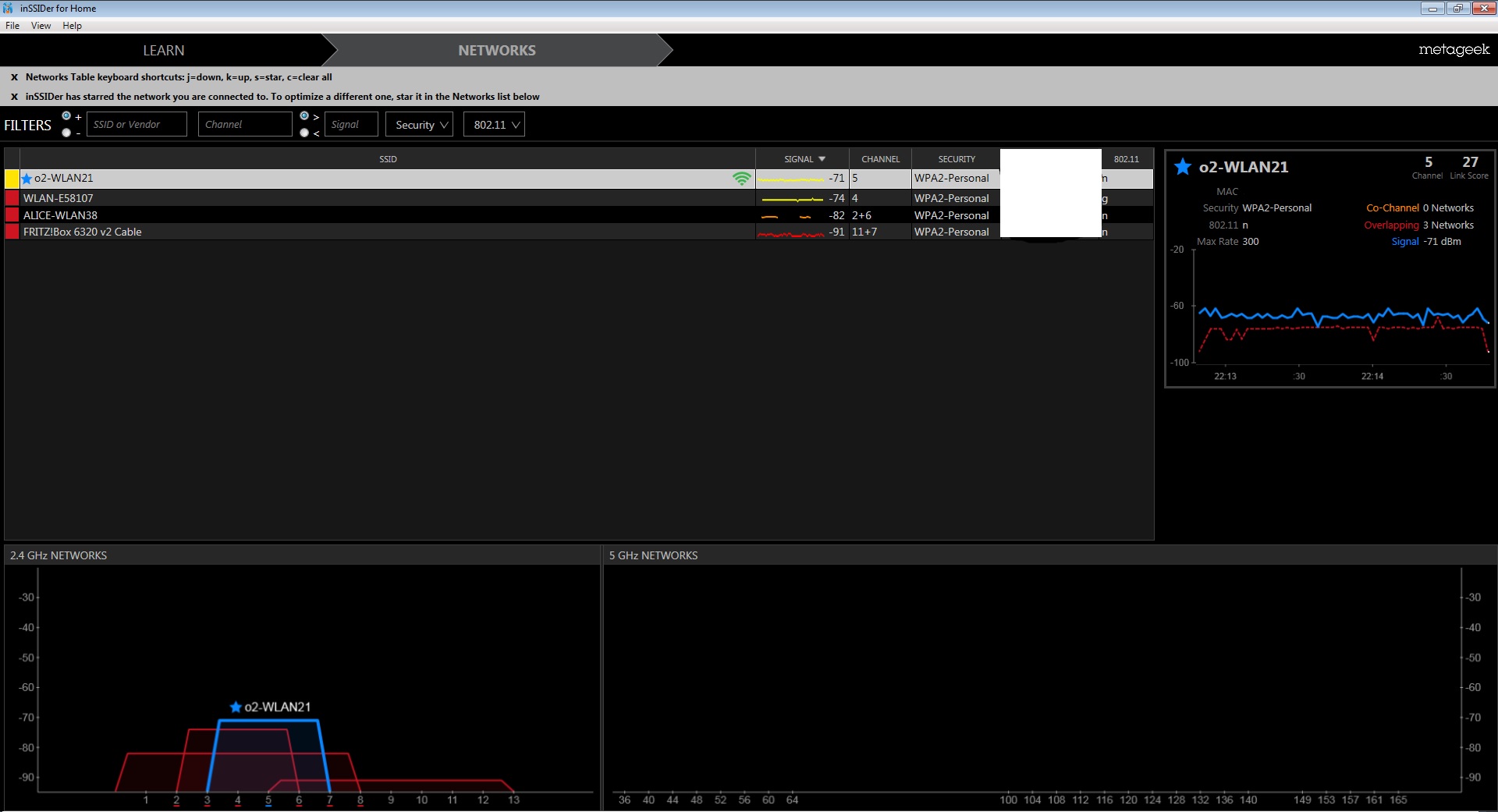The image size is (1498, 812).
Task: Open the 802.11 filter dropdown
Action: 494,125
